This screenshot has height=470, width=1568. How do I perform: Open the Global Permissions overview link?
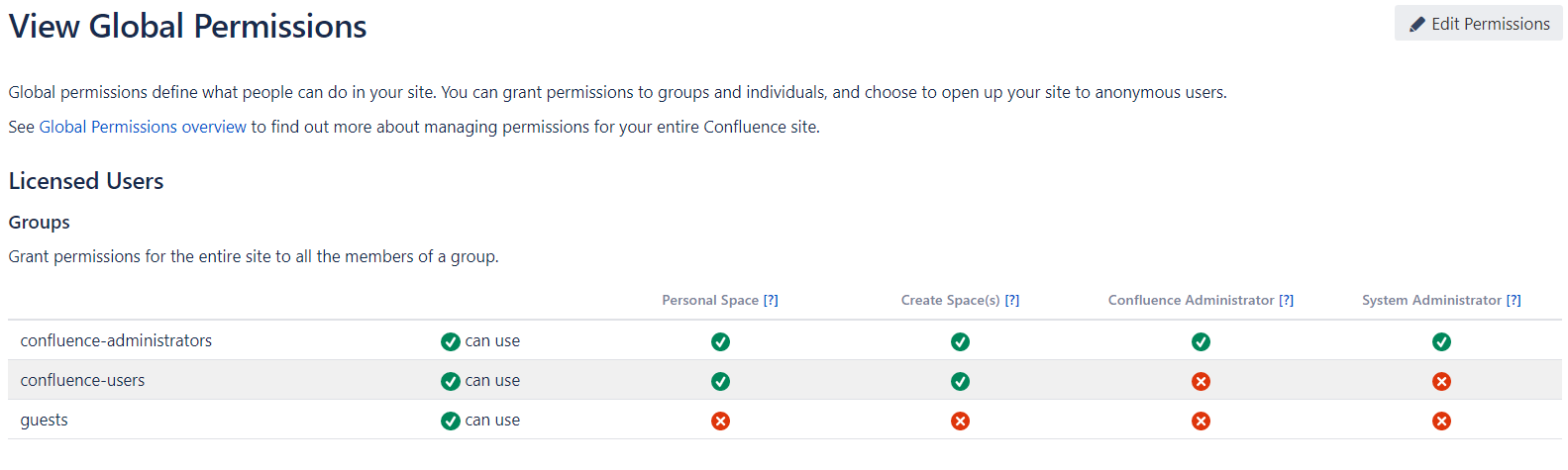point(143,127)
